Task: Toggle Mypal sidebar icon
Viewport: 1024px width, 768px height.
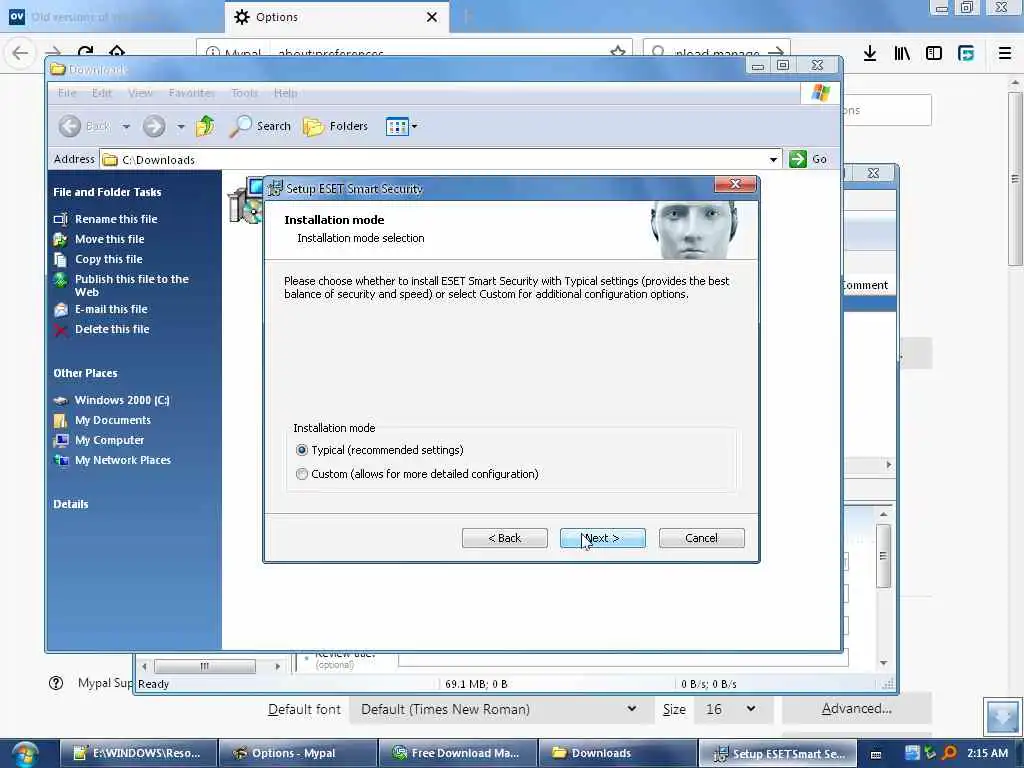Action: click(934, 53)
